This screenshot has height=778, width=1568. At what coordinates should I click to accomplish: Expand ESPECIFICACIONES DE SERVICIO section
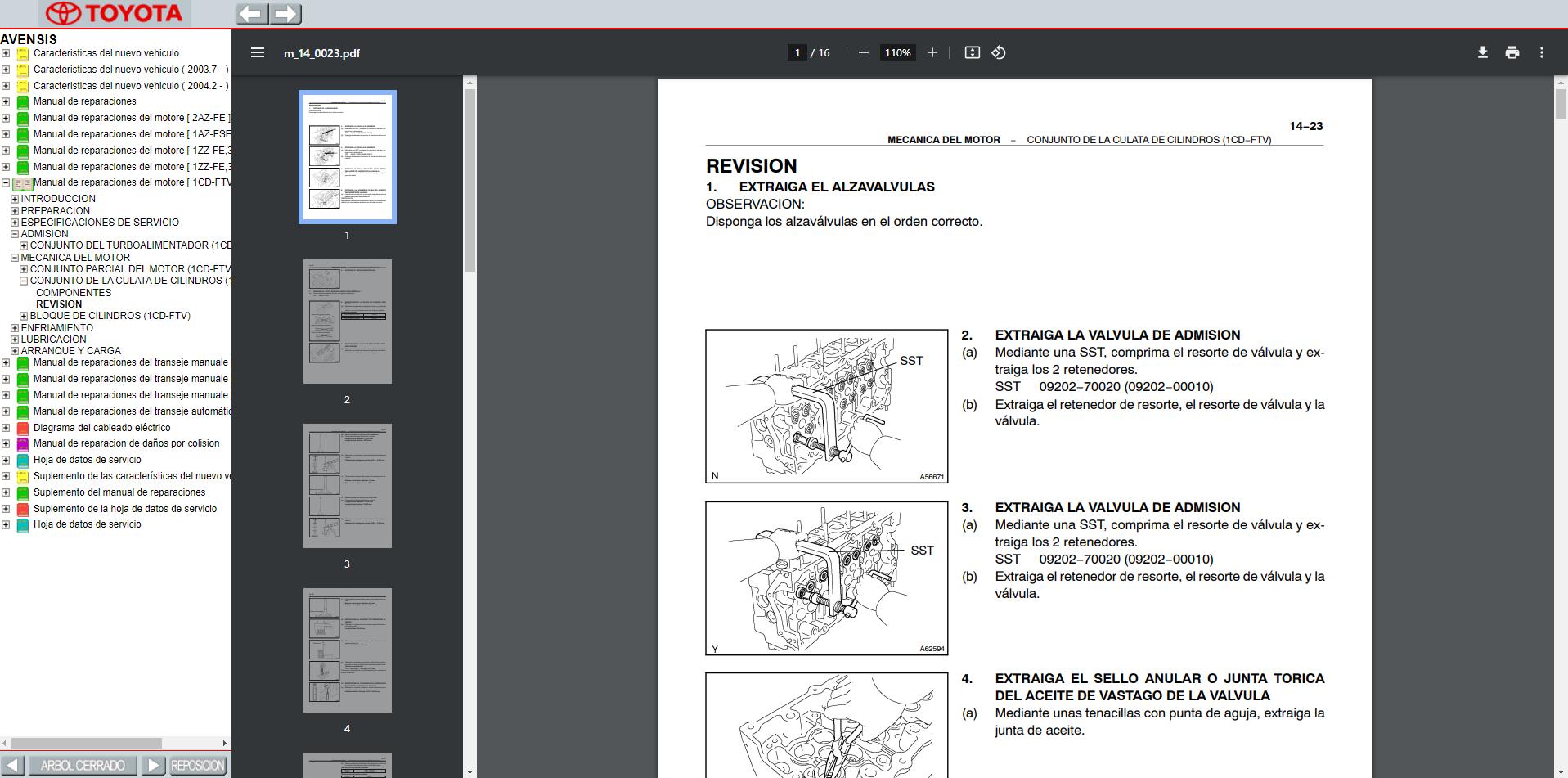click(x=15, y=222)
